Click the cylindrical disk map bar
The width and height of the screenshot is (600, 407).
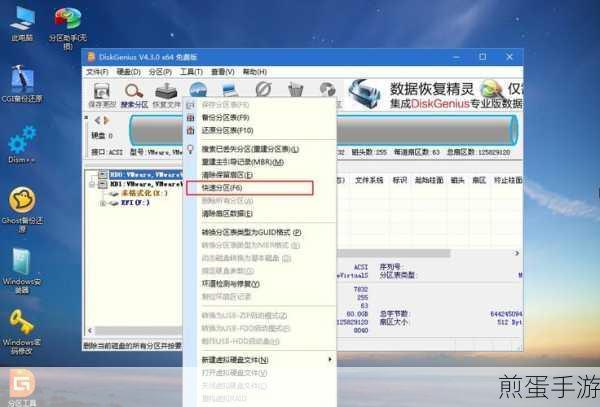(323, 130)
